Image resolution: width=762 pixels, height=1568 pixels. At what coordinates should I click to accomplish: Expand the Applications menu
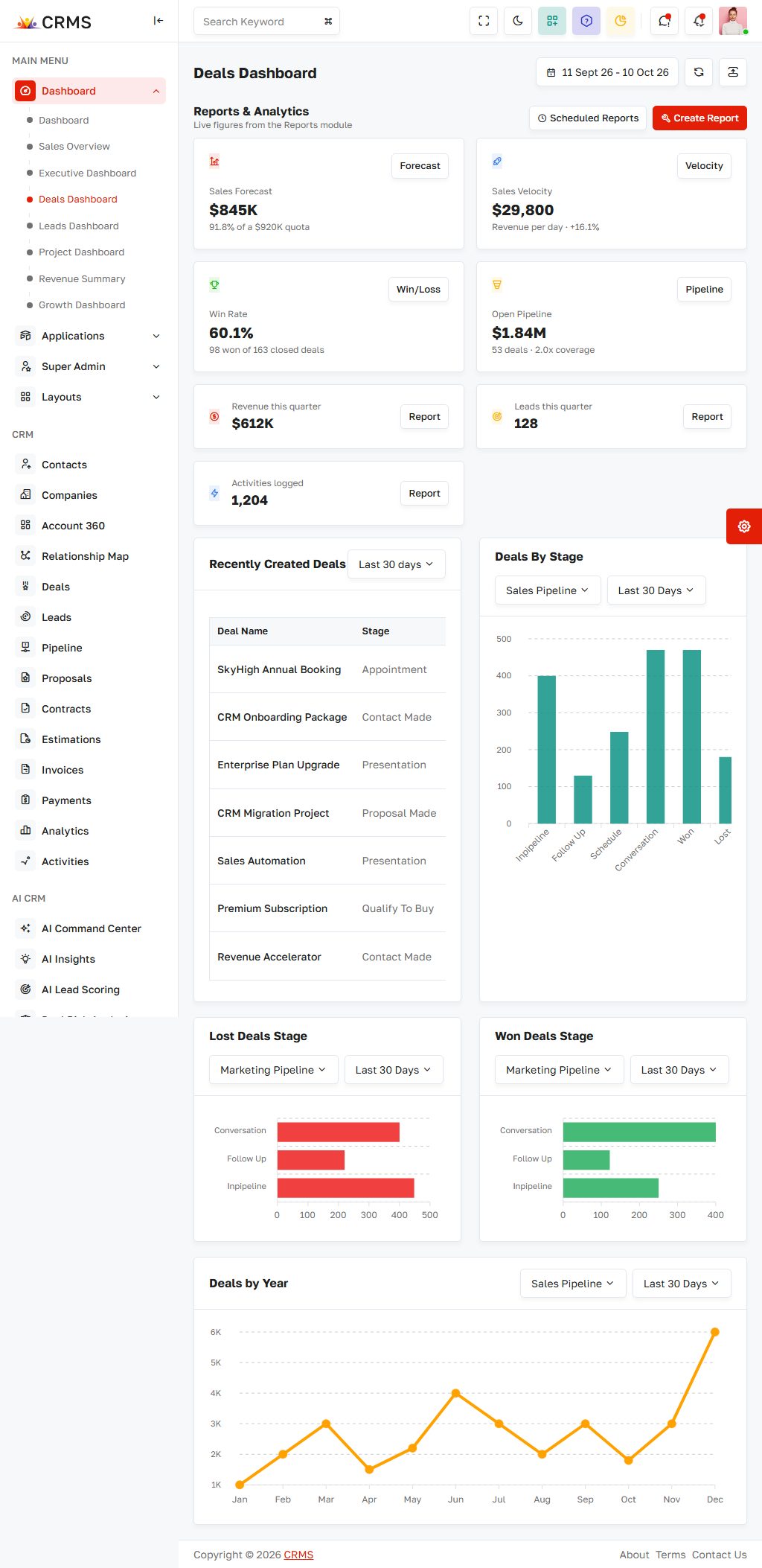(89, 336)
